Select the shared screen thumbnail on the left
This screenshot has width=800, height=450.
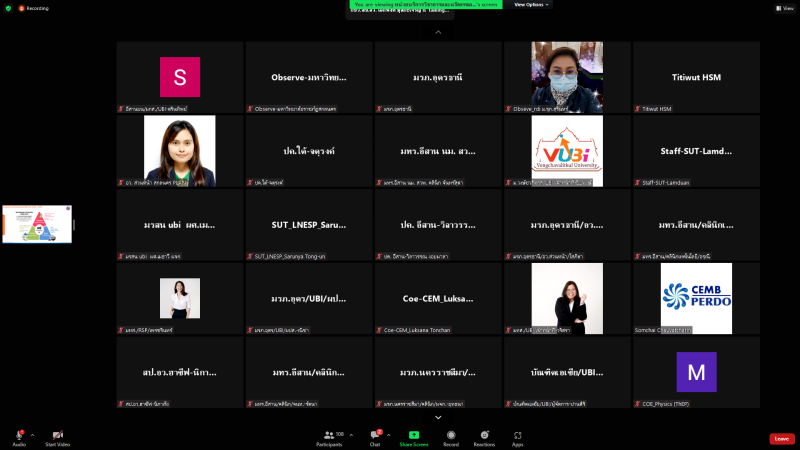tap(36, 224)
